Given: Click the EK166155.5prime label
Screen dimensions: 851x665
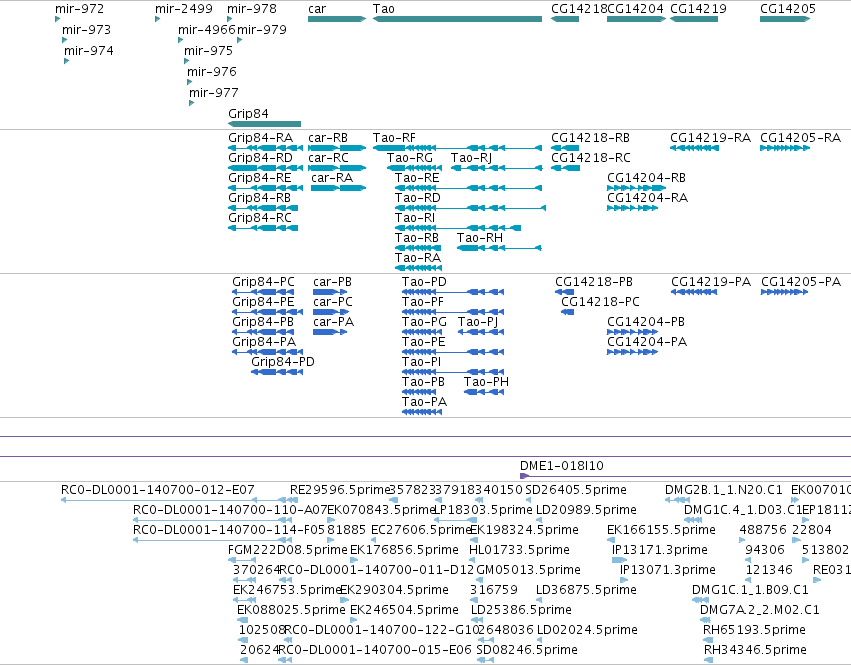Looking at the screenshot, I should point(661,530).
